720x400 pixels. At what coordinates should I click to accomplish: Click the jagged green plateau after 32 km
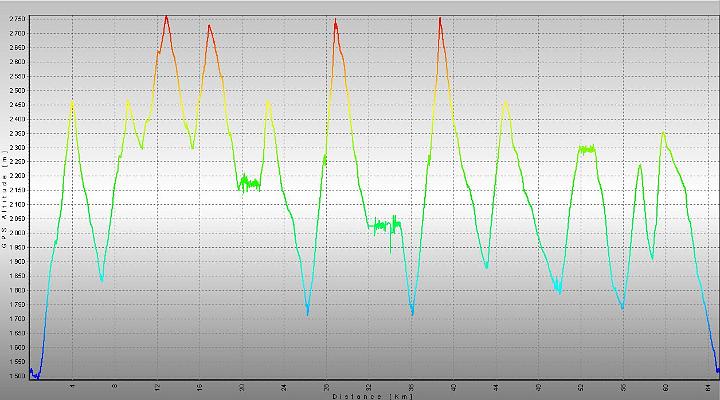click(385, 226)
